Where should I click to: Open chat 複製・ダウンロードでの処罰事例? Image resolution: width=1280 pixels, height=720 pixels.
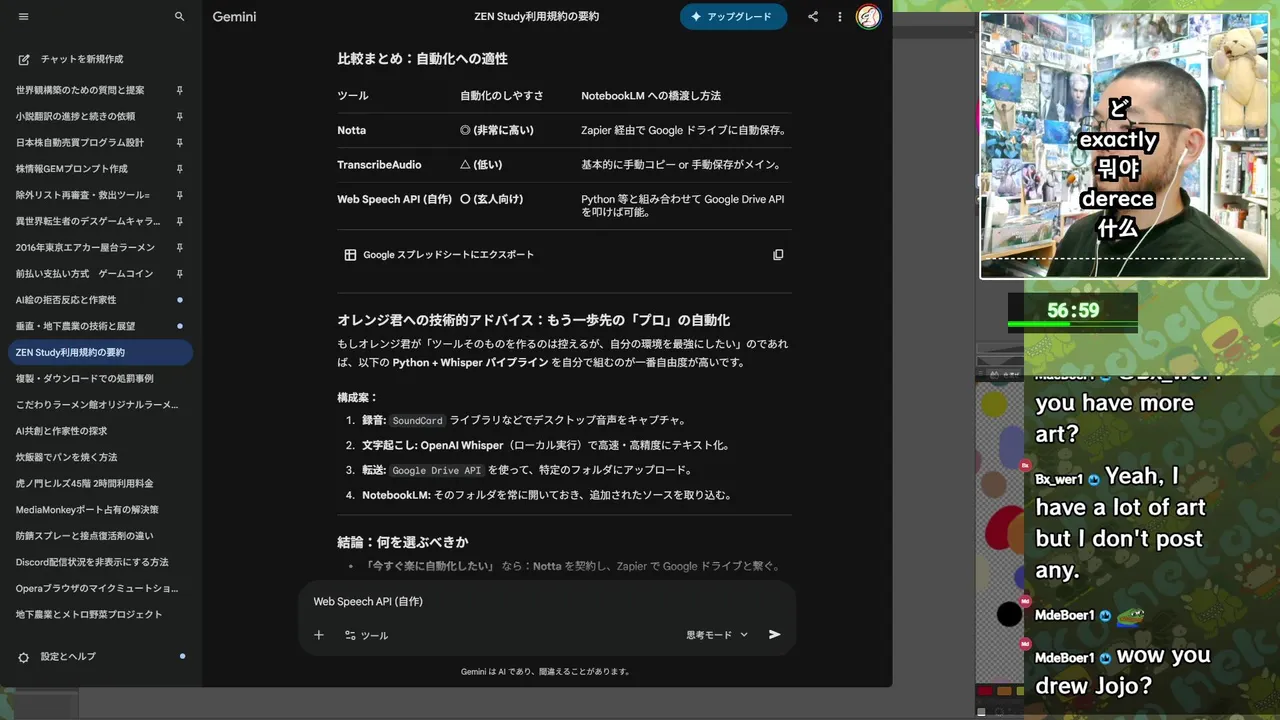point(85,378)
